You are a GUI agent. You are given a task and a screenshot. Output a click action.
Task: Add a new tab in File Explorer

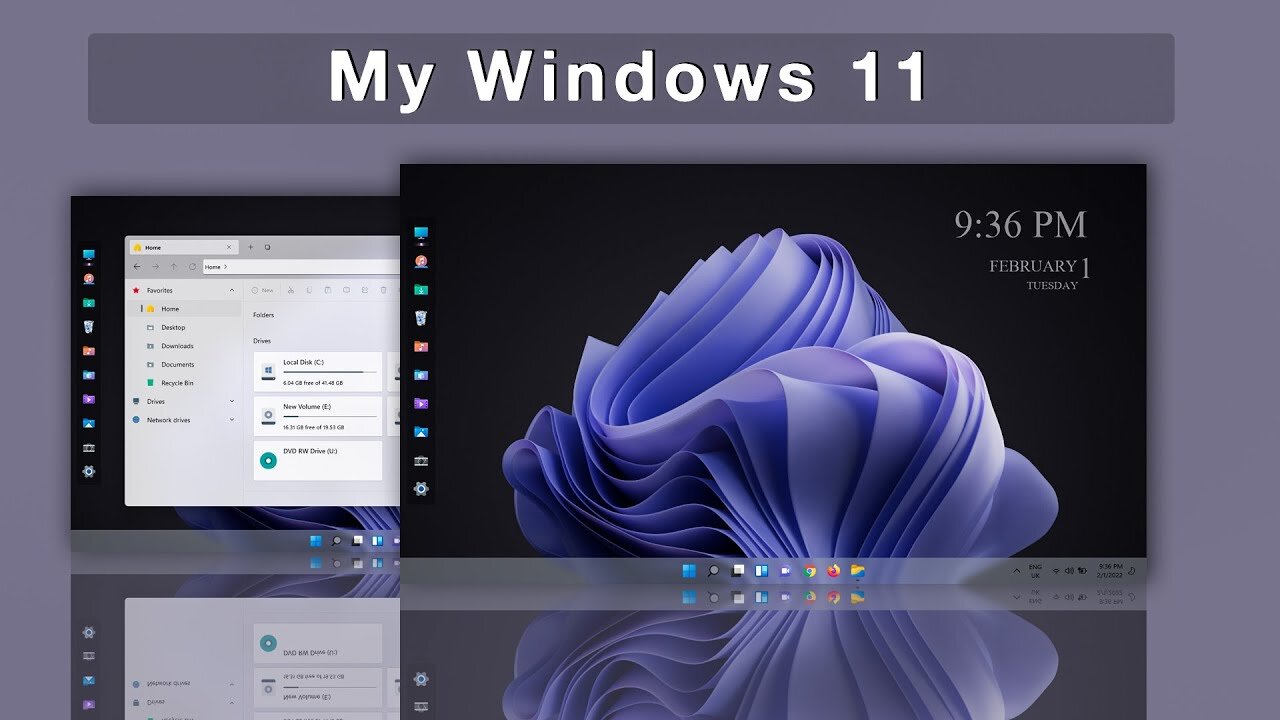[250, 247]
